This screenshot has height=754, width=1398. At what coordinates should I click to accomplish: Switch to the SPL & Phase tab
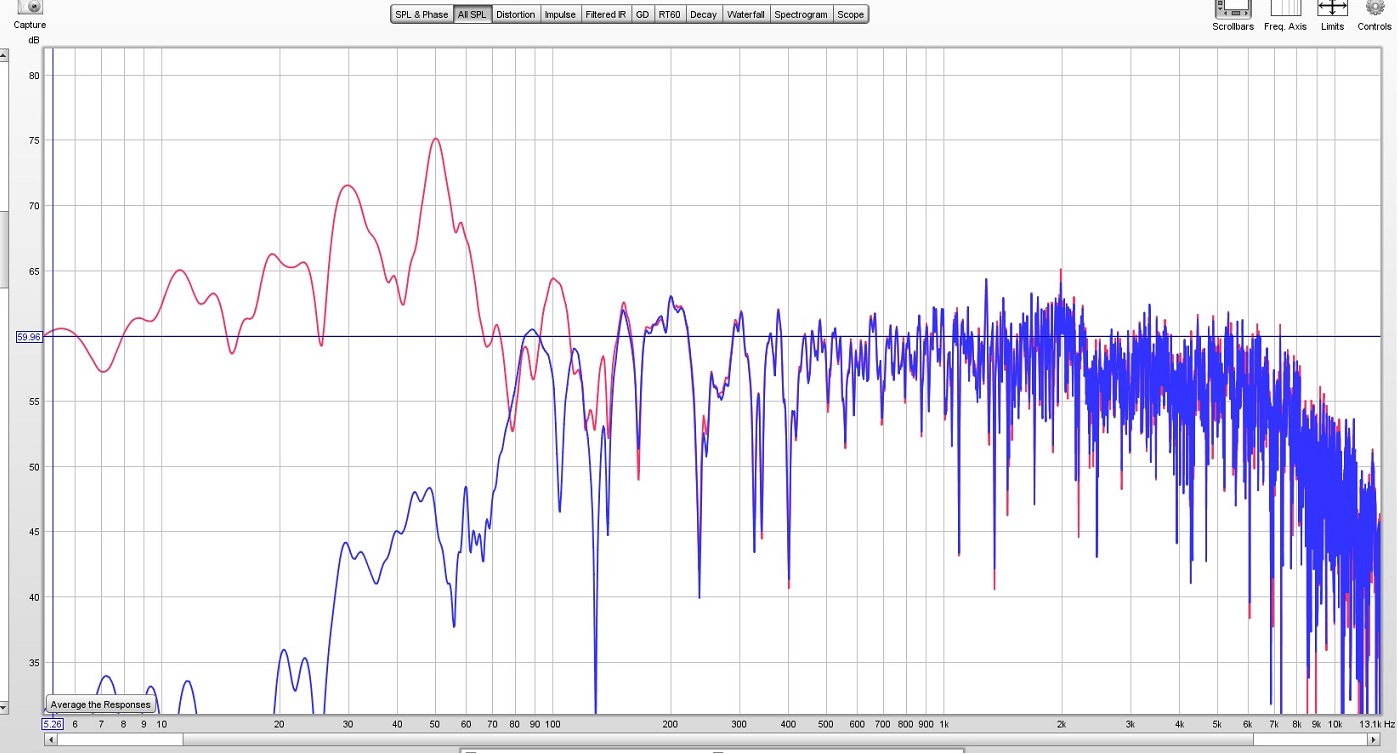(x=421, y=14)
